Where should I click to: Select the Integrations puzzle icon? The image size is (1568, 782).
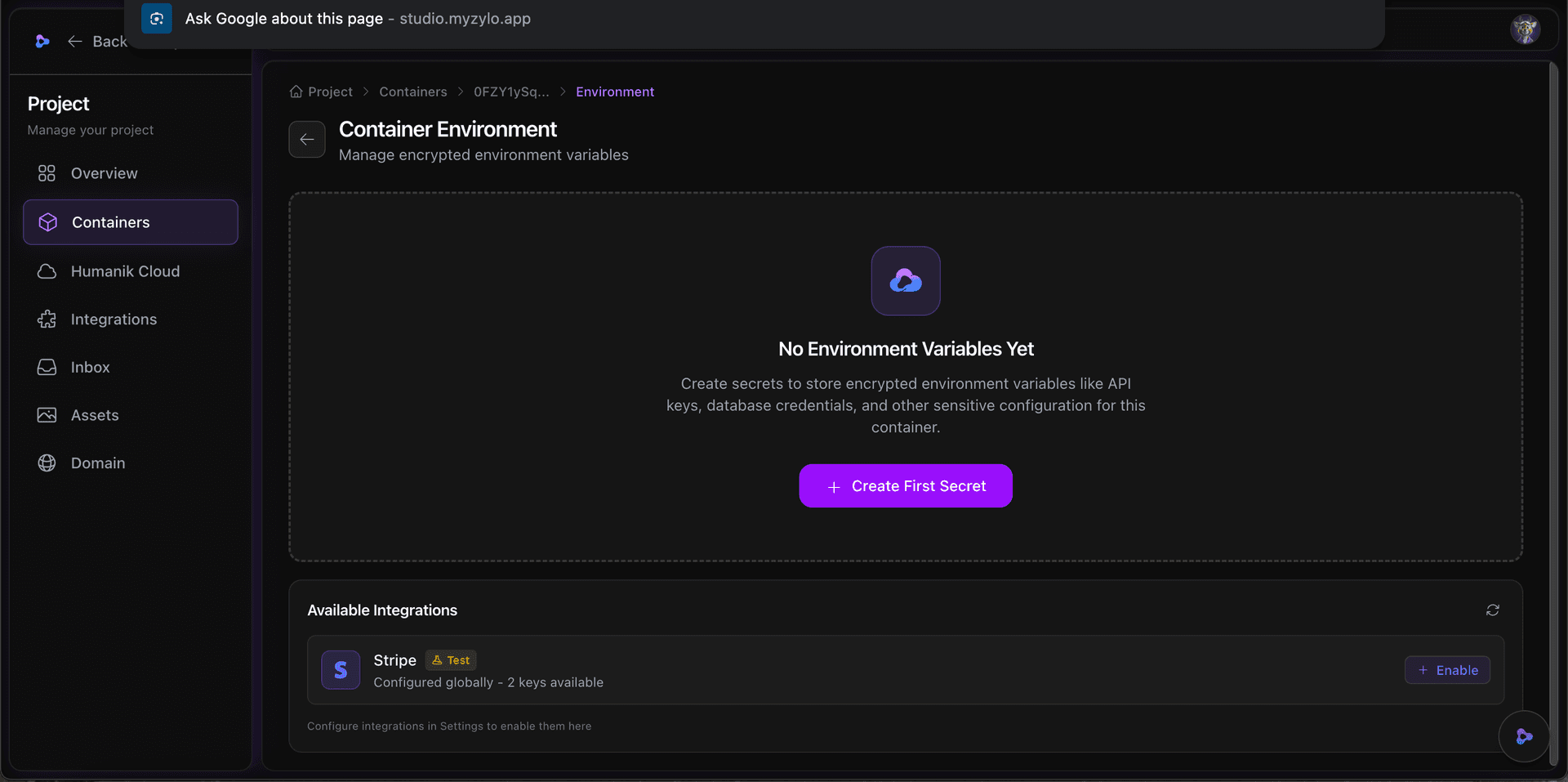pos(47,319)
